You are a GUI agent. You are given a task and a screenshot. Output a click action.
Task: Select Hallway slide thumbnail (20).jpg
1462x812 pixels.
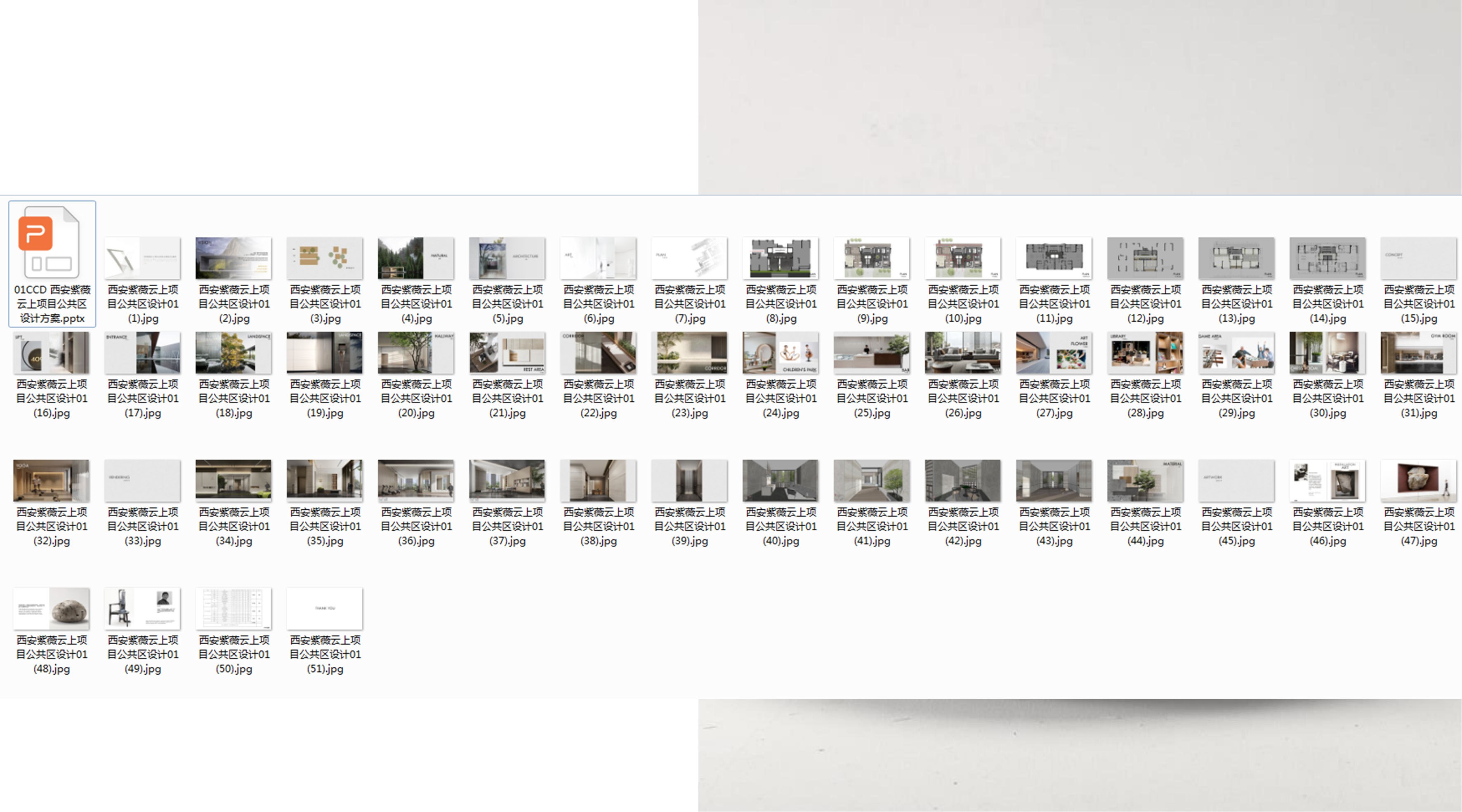[416, 353]
